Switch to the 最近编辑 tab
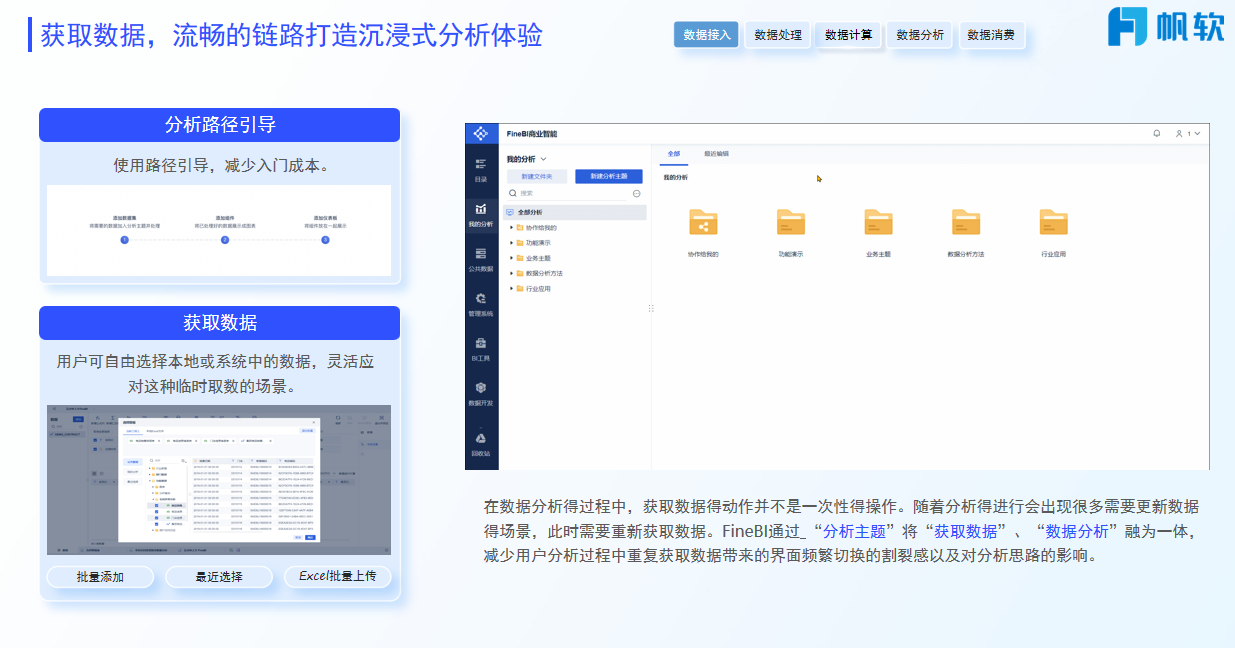The width and height of the screenshot is (1235, 648). tap(717, 154)
